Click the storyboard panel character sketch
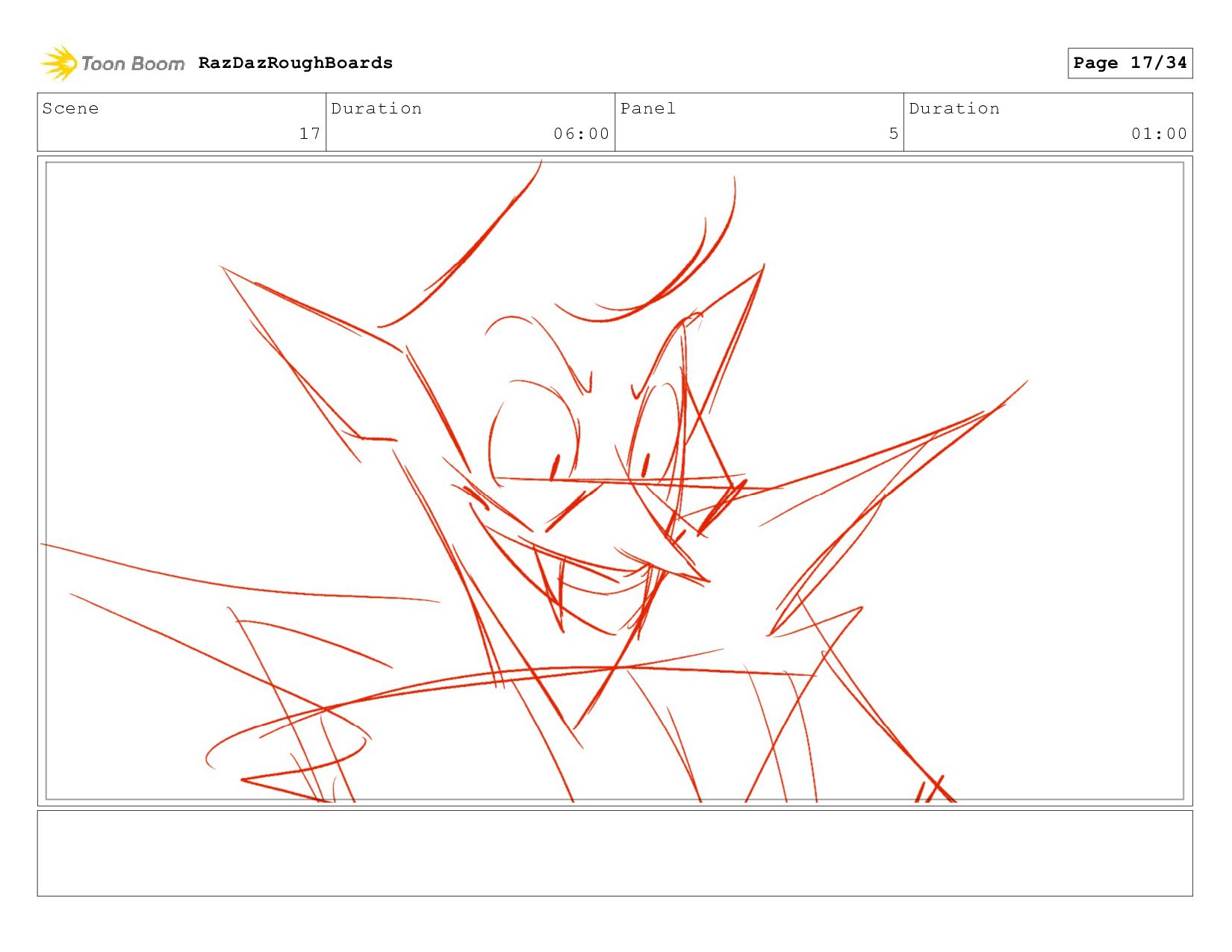 [615, 481]
